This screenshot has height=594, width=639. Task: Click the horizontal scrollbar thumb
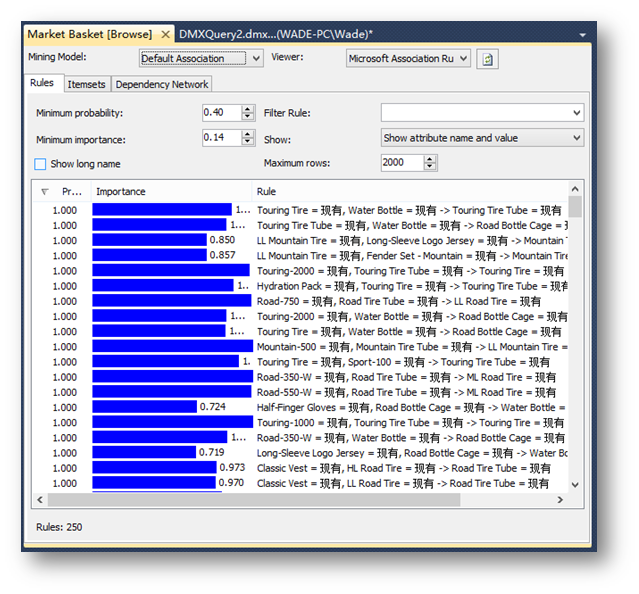(x=254, y=499)
